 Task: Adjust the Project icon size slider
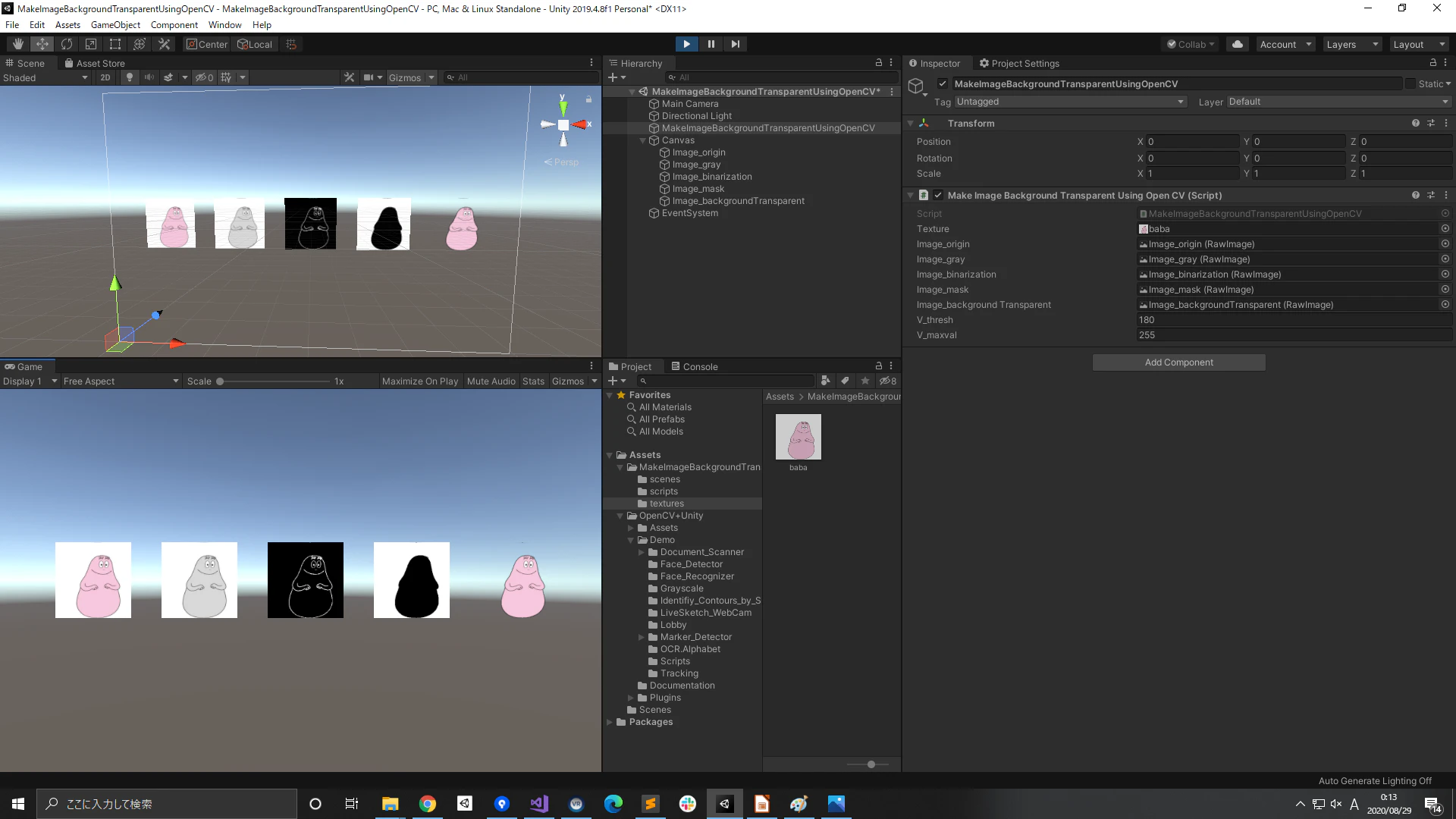[x=871, y=764]
